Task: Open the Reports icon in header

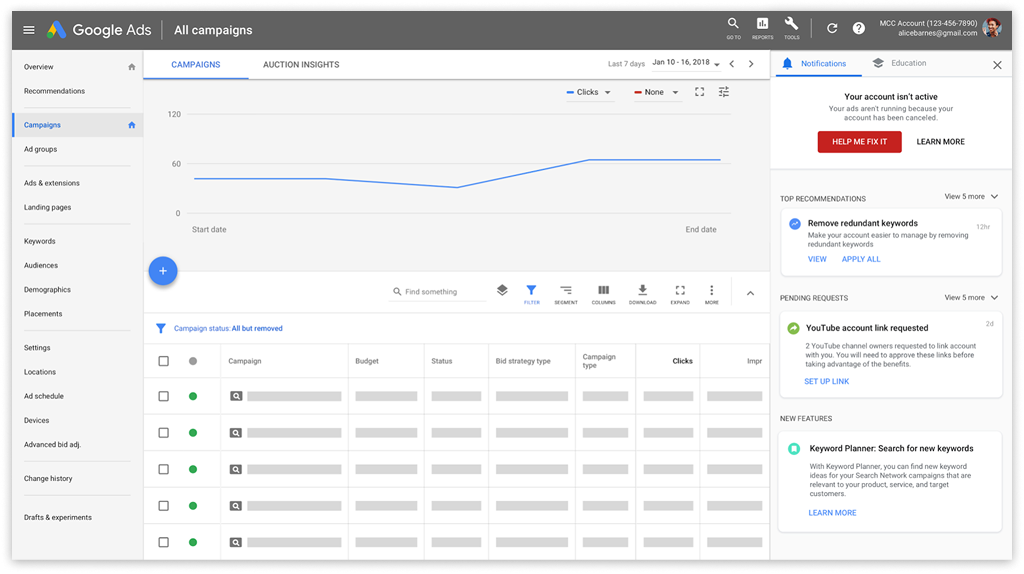Action: pyautogui.click(x=762, y=27)
